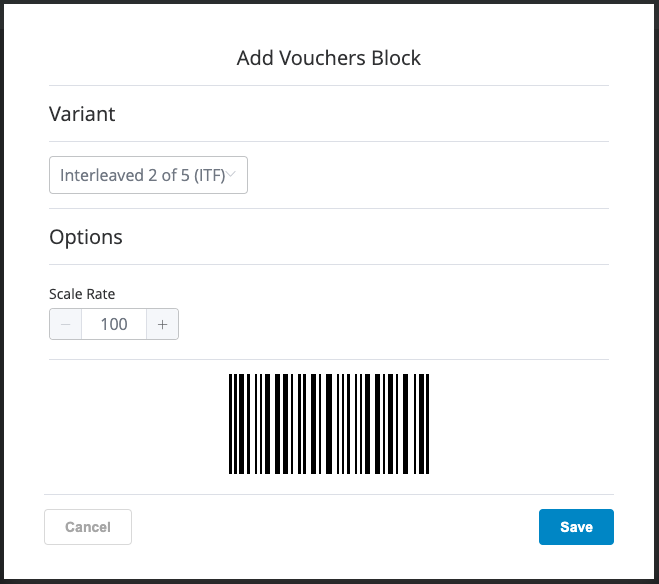The width and height of the screenshot is (659, 584).
Task: Click the plus icon for Scale Rate
Action: tap(162, 324)
